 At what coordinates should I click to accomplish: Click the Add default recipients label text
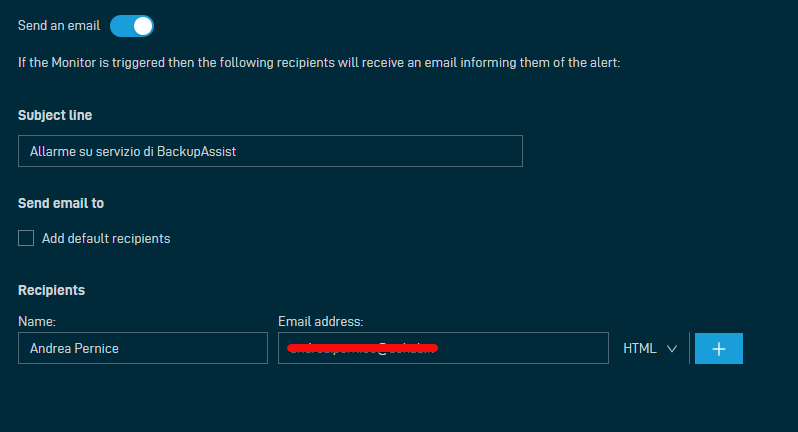click(106, 239)
